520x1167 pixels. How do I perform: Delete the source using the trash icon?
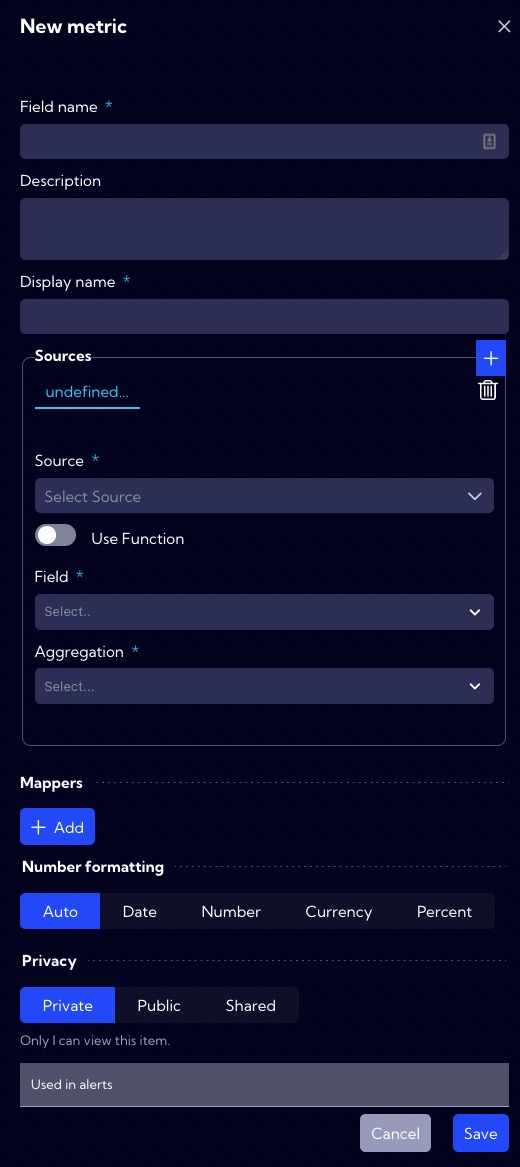[488, 390]
